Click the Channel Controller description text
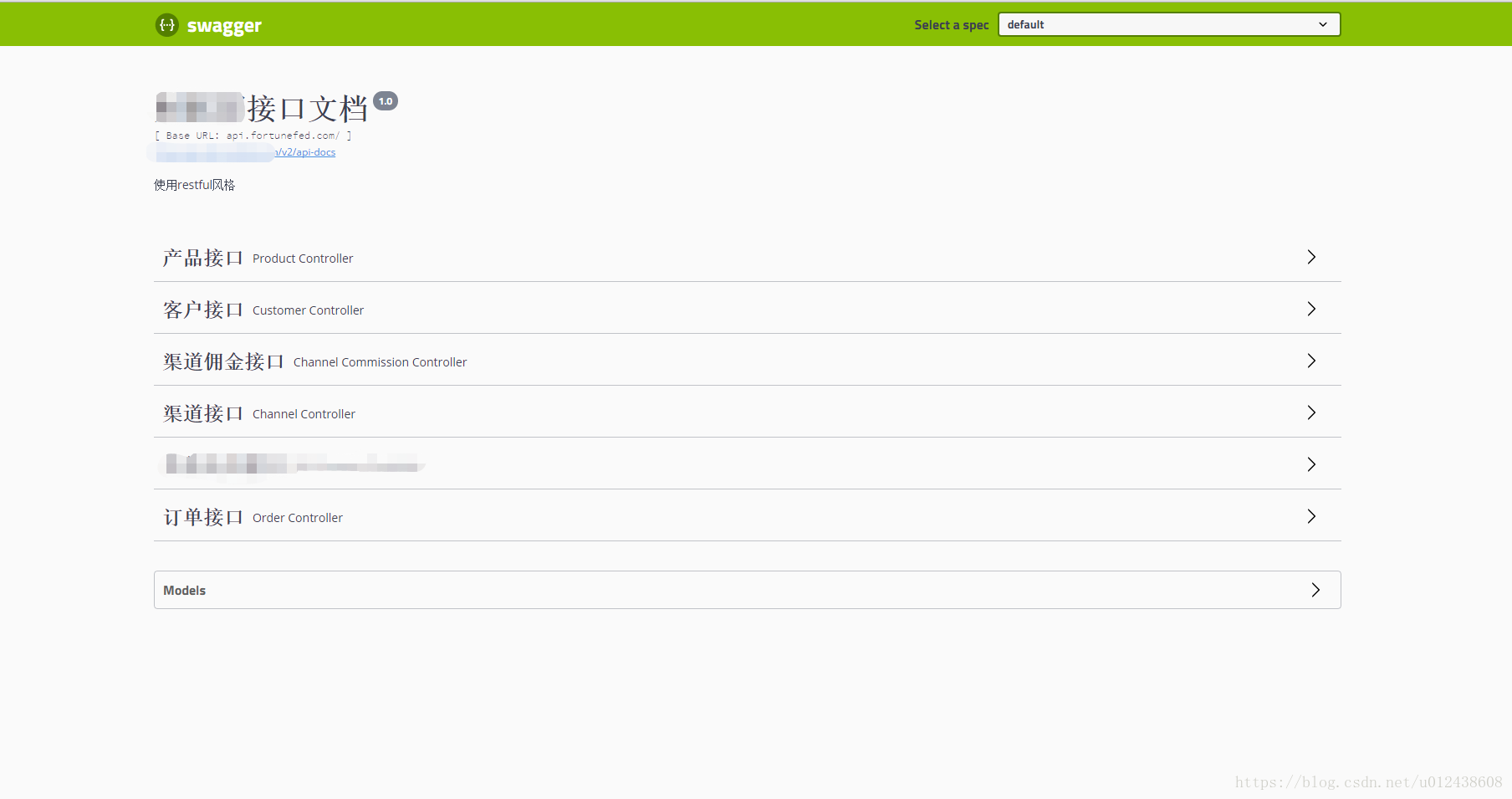This screenshot has height=799, width=1512. [304, 414]
